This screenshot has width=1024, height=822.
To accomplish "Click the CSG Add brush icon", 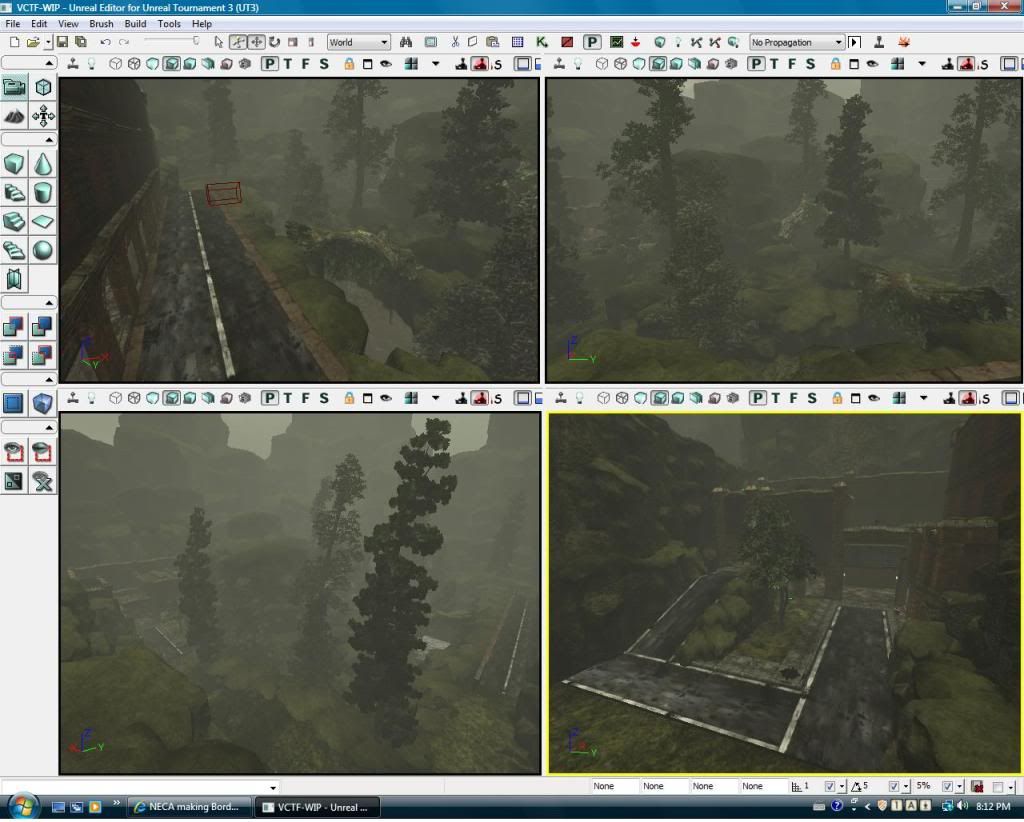I will pyautogui.click(x=14, y=326).
